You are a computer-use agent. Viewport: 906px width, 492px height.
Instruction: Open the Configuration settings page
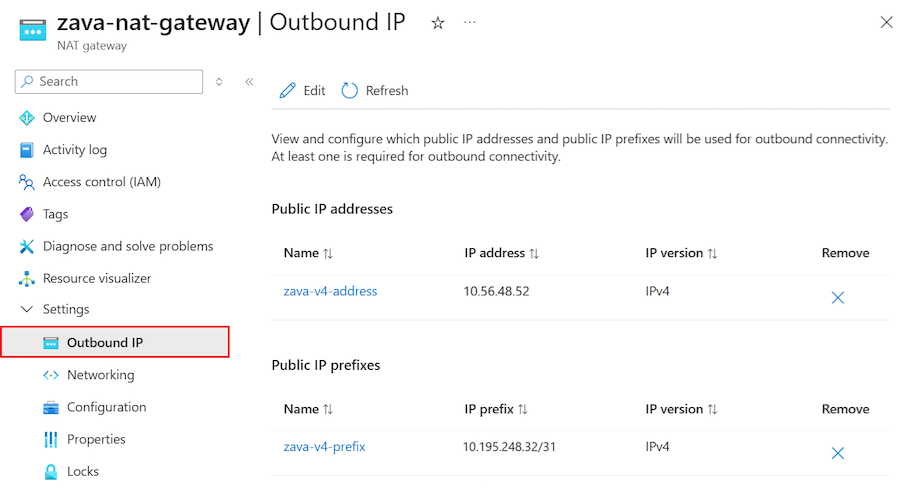coord(106,407)
